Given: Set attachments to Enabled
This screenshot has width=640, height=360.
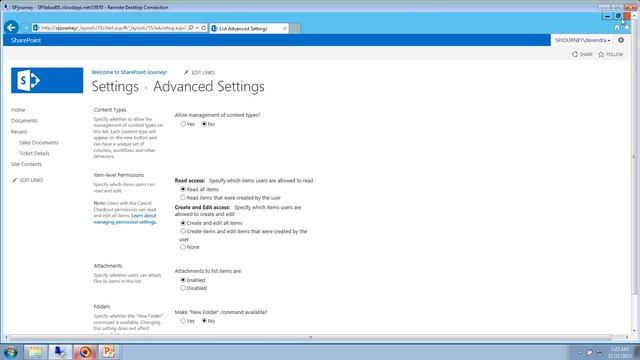Looking at the screenshot, I should [x=183, y=280].
